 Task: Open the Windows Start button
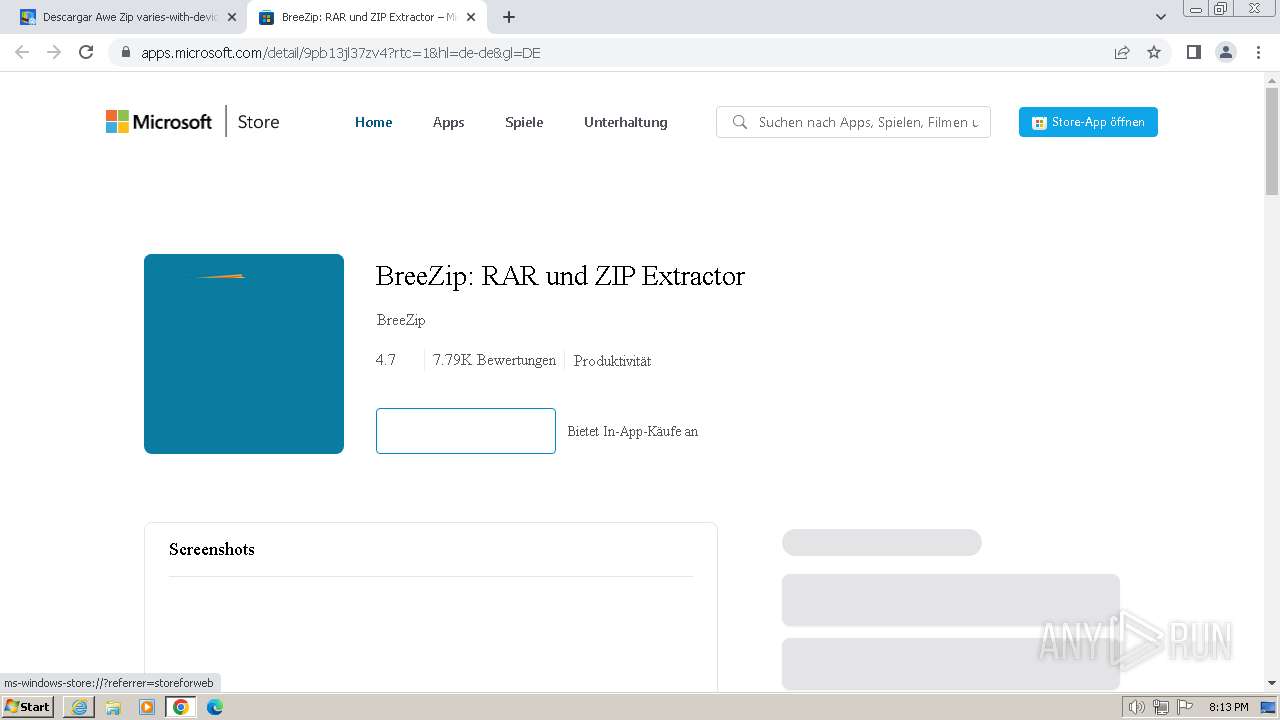pyautogui.click(x=28, y=706)
